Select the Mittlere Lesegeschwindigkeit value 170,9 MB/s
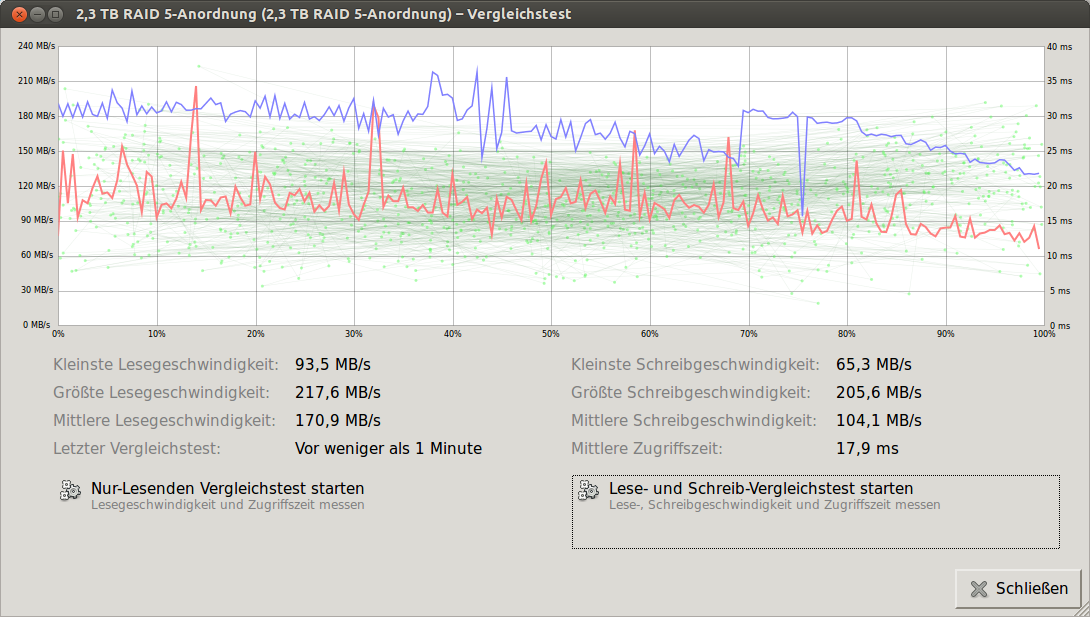 pos(338,420)
